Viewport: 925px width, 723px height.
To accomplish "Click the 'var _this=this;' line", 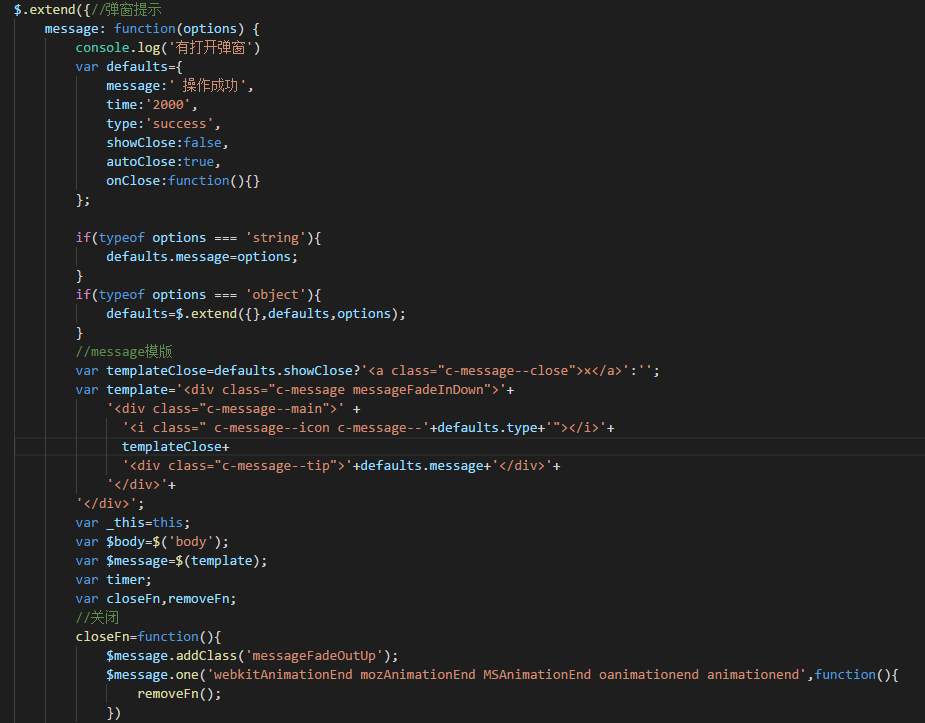I will [133, 522].
